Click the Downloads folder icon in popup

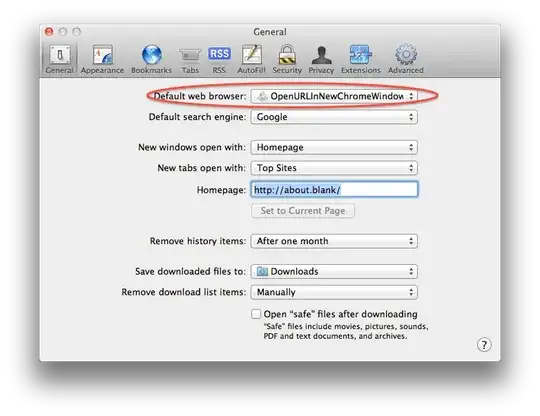(x=262, y=271)
